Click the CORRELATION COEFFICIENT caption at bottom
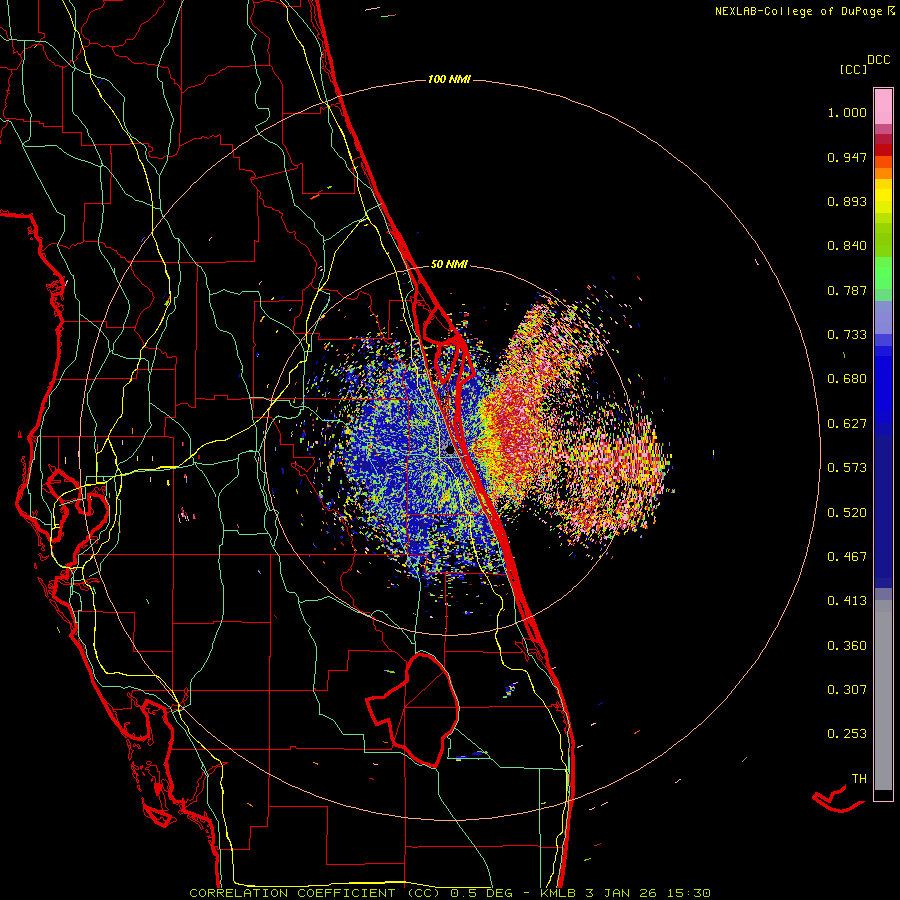900x900 pixels. 451,893
